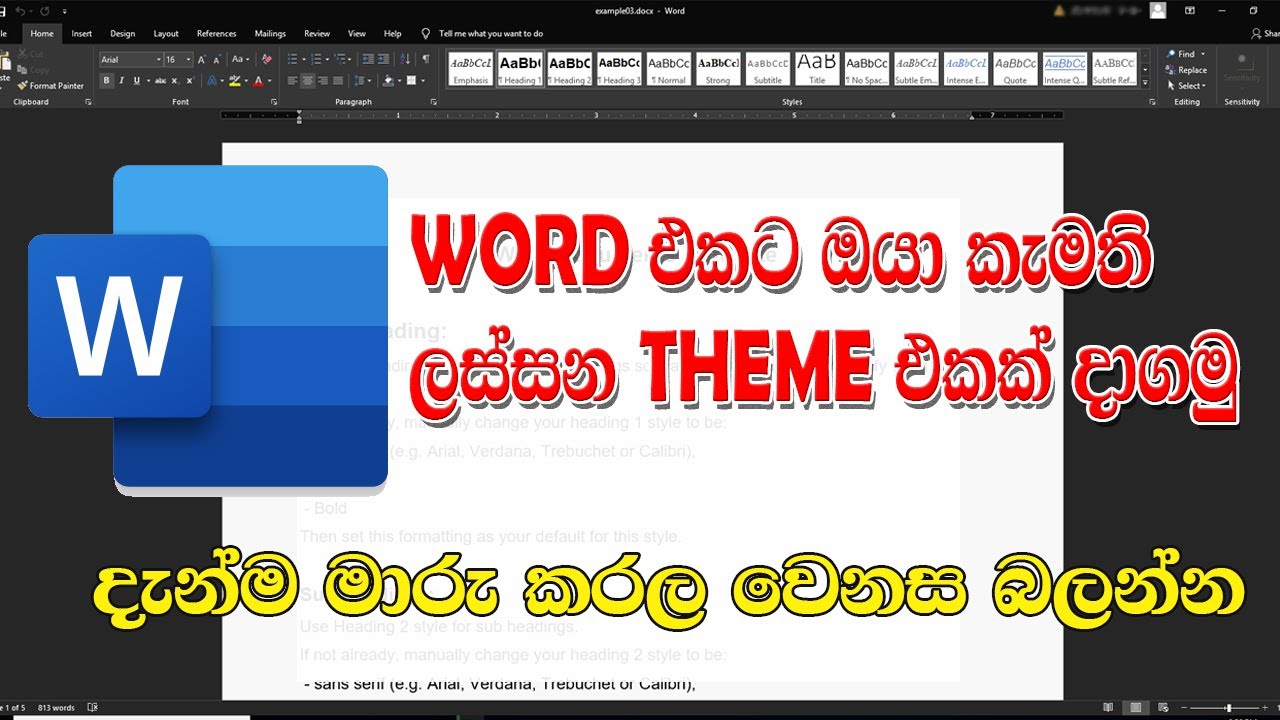Open underline style dropdown arrow
This screenshot has height=720, width=1280.
coord(148,81)
